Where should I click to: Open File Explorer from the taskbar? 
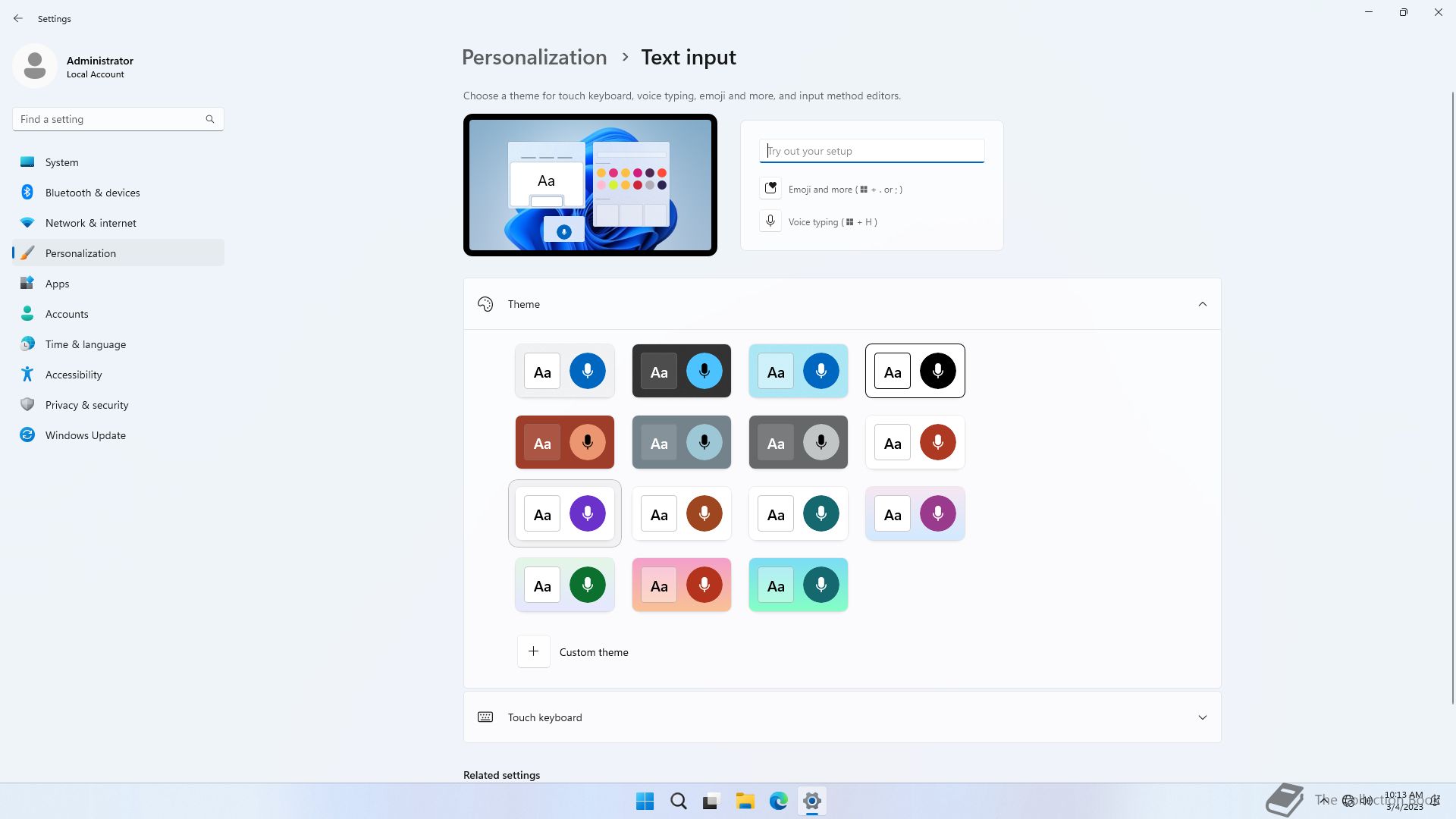[x=745, y=801]
